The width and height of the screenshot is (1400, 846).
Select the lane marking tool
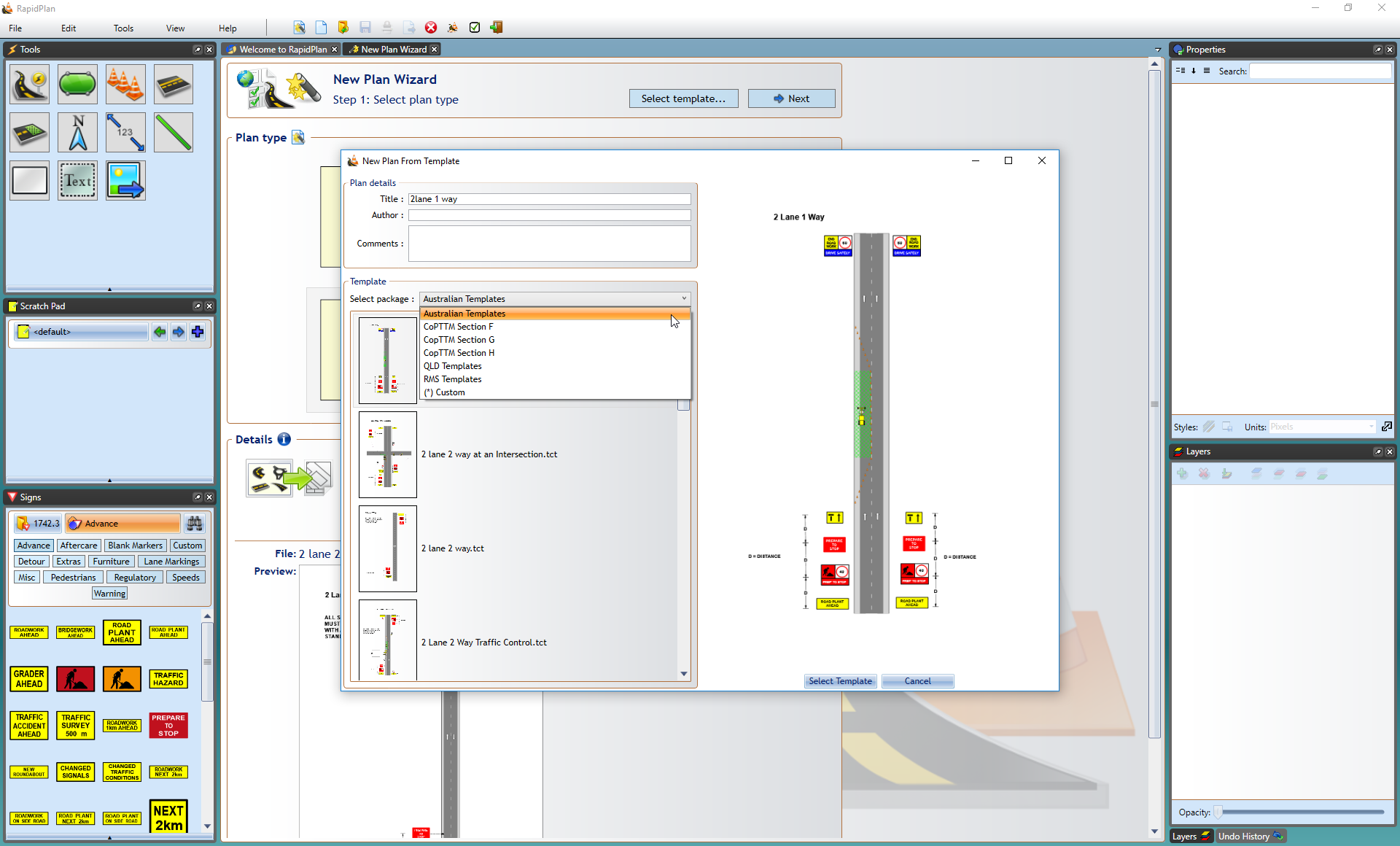(x=174, y=84)
